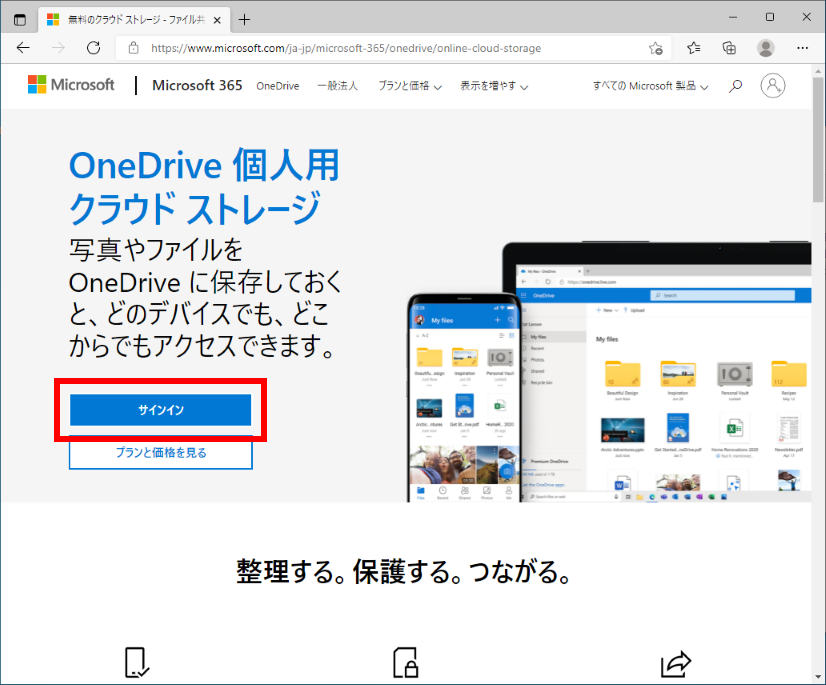
Task: Click the phone OneDrive app image
Action: coord(465,397)
